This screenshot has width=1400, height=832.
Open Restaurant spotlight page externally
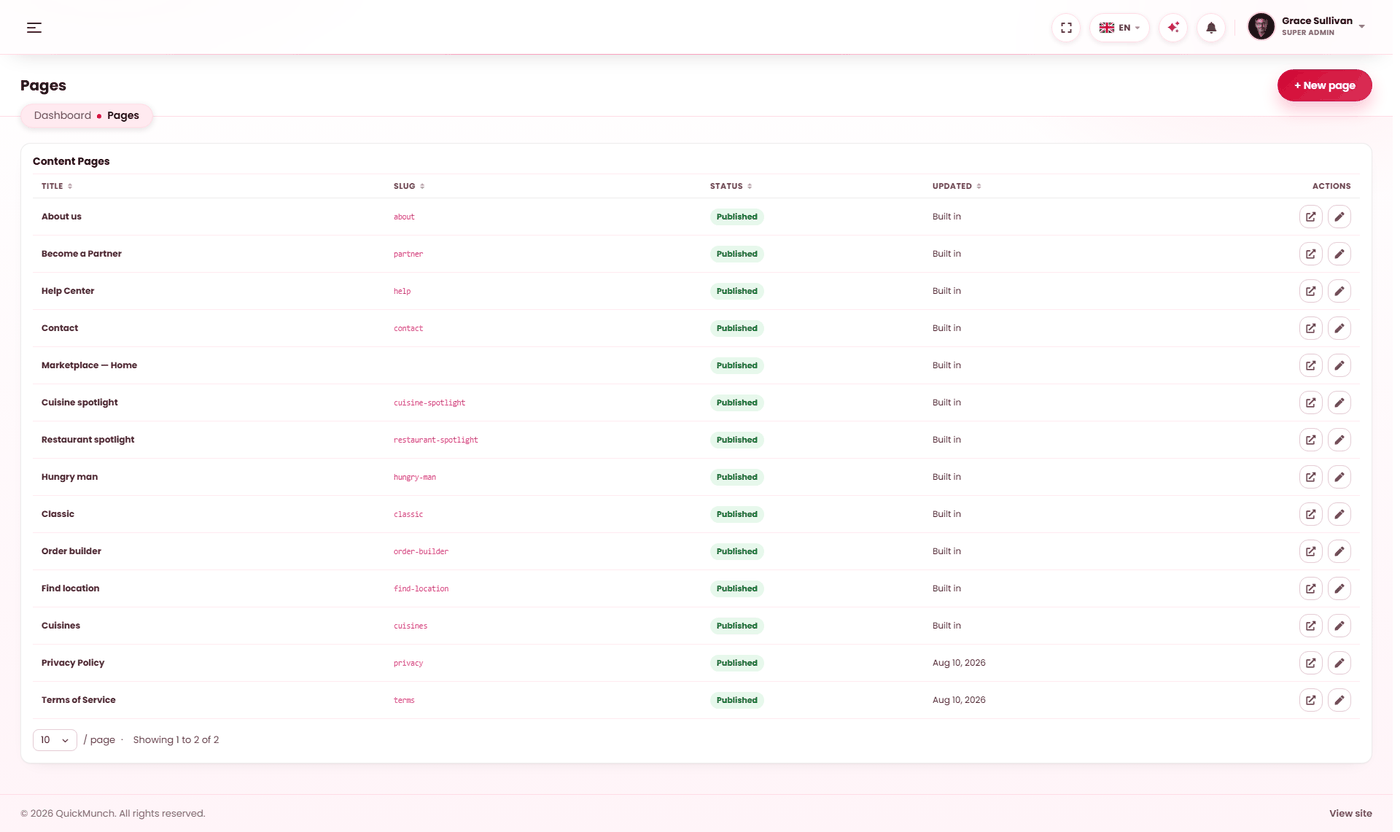click(x=1310, y=440)
